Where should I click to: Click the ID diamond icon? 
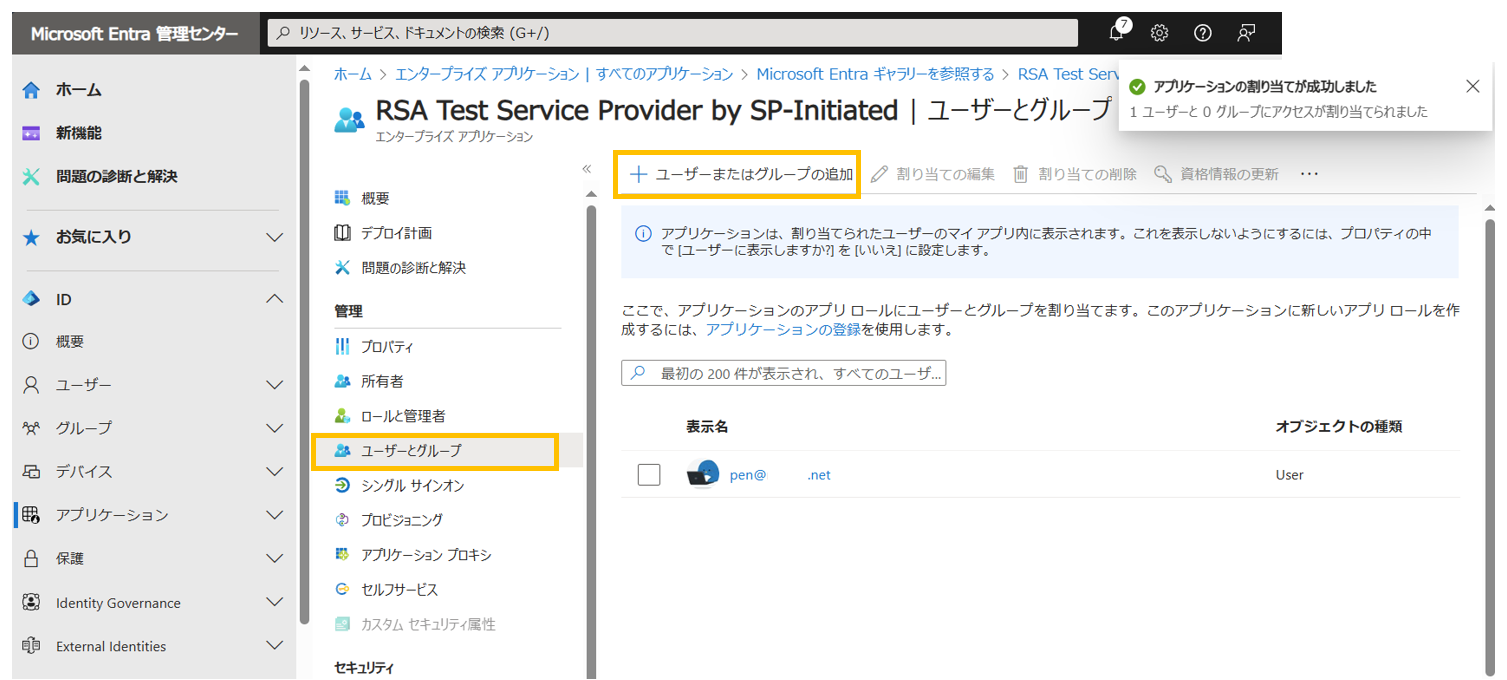(x=31, y=299)
